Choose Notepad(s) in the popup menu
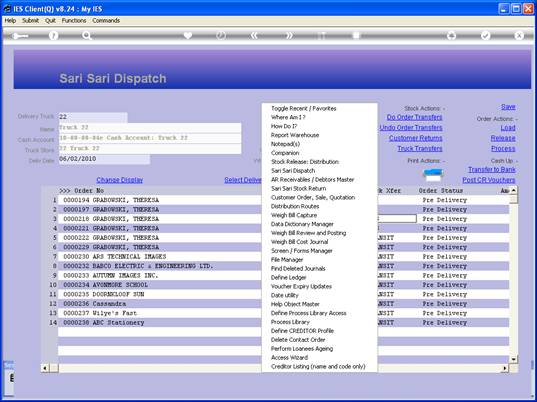 pos(285,144)
